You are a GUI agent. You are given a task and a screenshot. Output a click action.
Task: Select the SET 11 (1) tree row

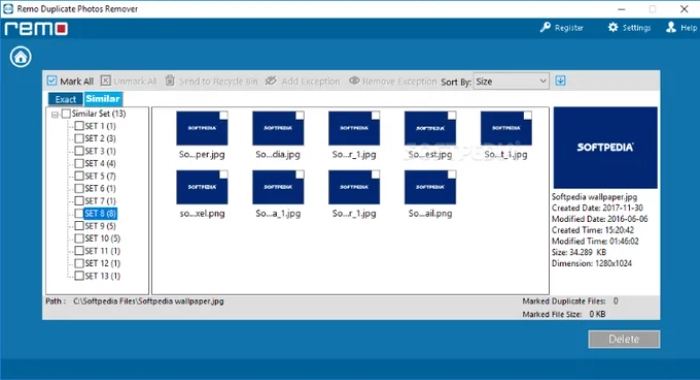click(x=102, y=251)
